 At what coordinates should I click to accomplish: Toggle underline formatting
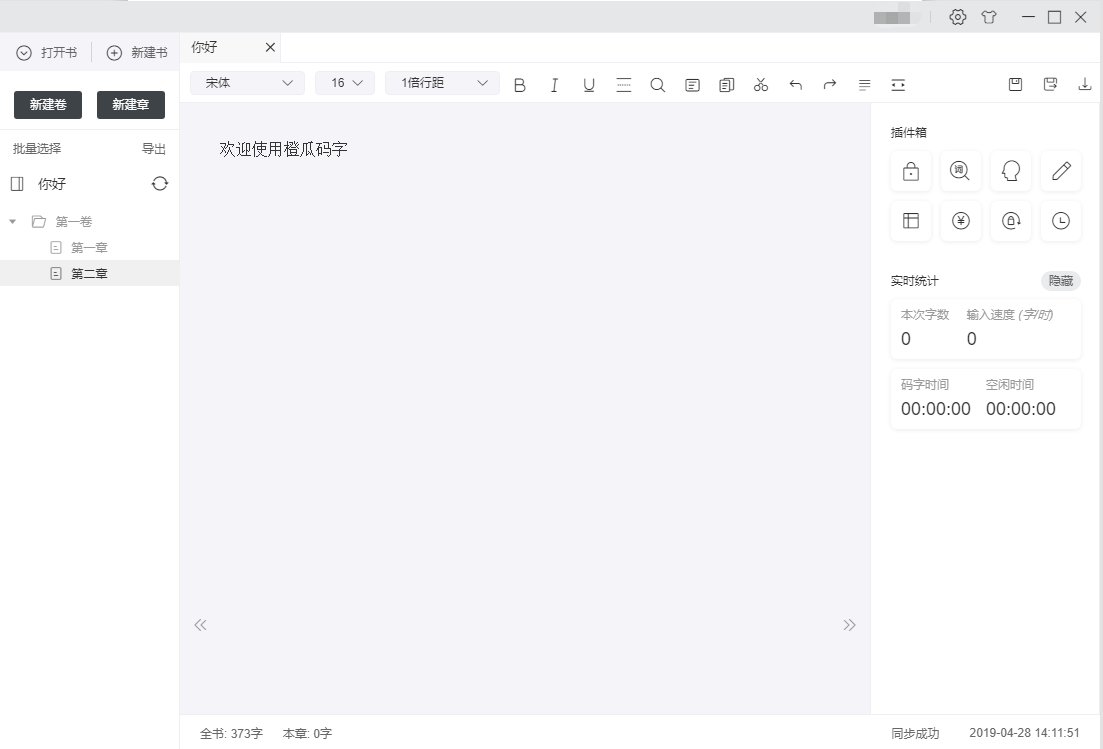pos(589,85)
